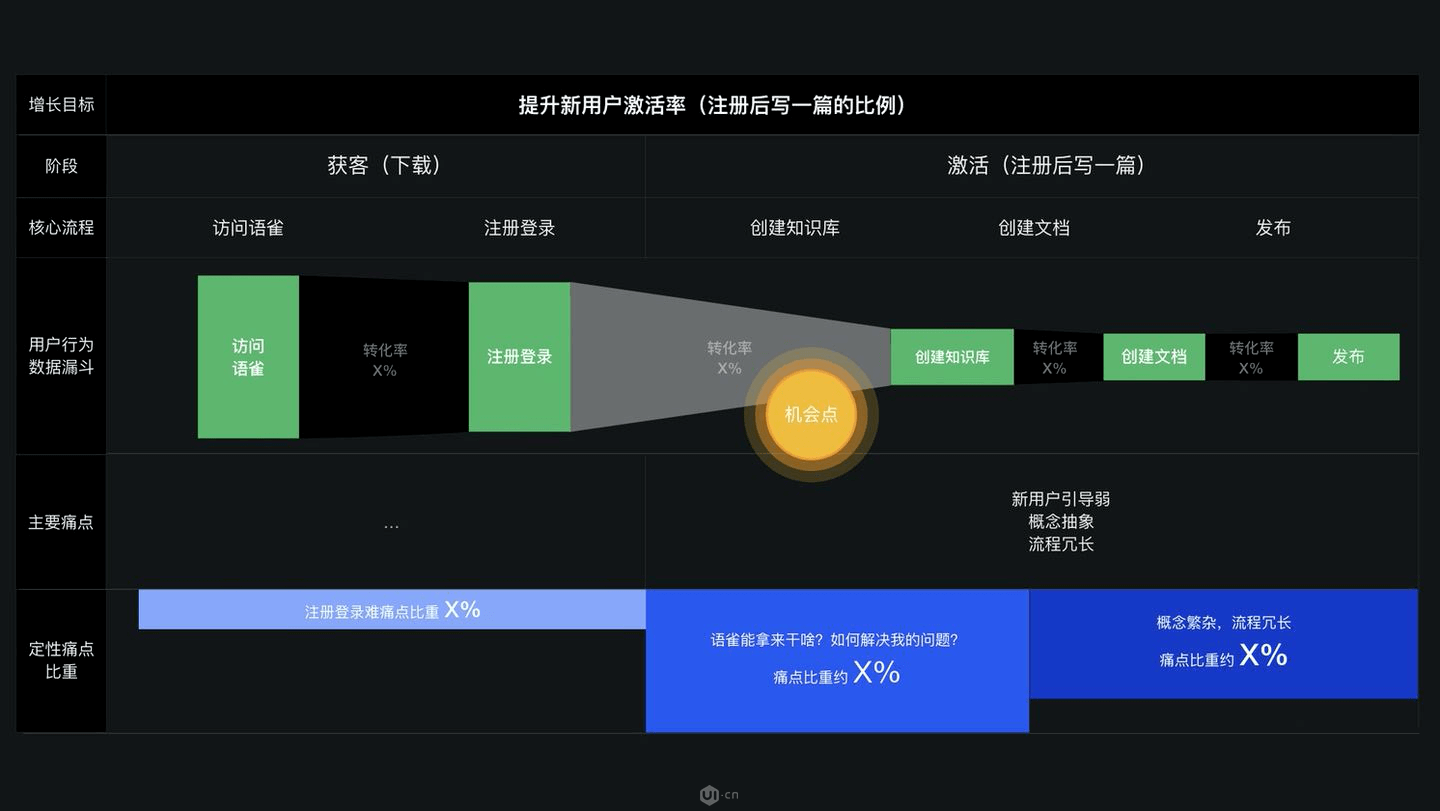Select the 增长目标 row label
The width and height of the screenshot is (1440, 811).
(62, 104)
